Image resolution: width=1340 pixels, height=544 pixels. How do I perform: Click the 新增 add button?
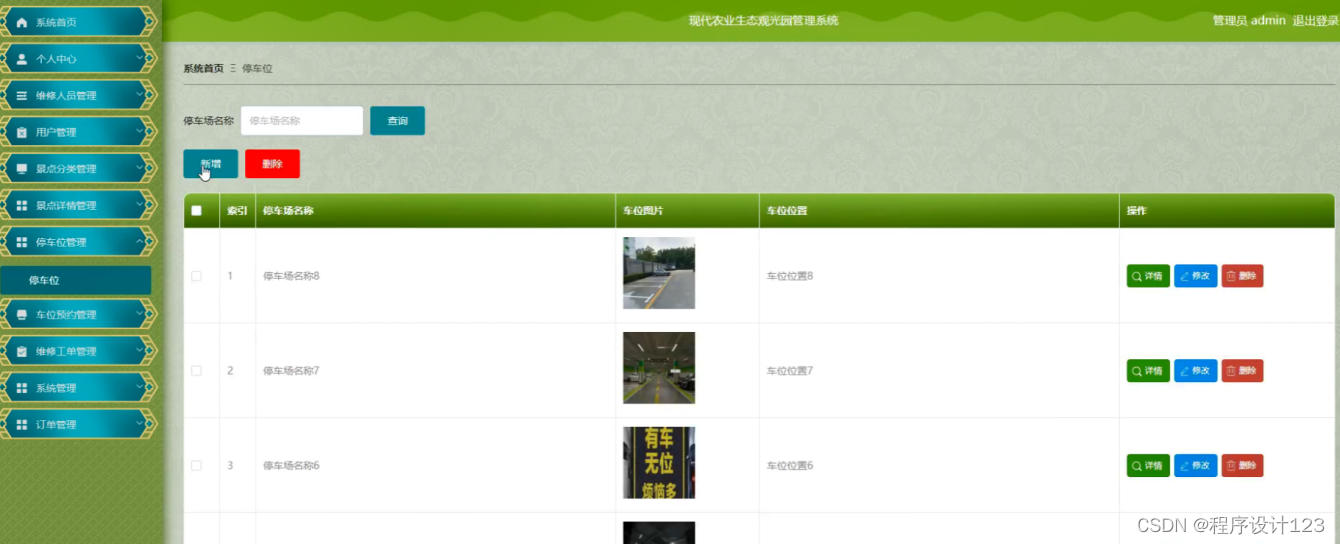pos(210,164)
